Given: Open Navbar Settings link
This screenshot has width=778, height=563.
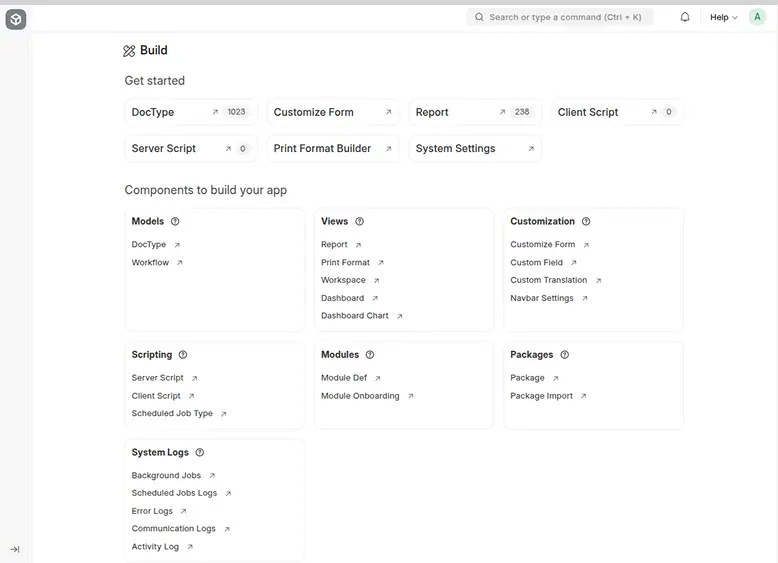Looking at the screenshot, I should (x=542, y=298).
